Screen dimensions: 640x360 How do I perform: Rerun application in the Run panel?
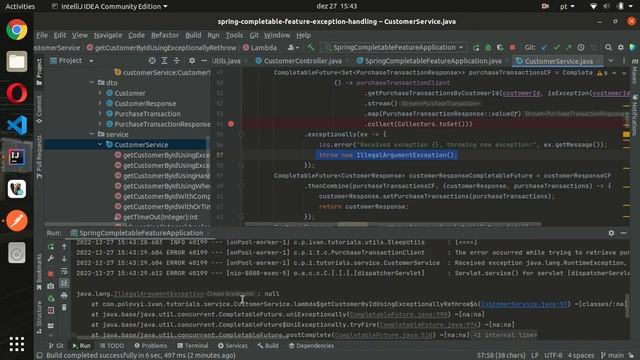(51, 247)
